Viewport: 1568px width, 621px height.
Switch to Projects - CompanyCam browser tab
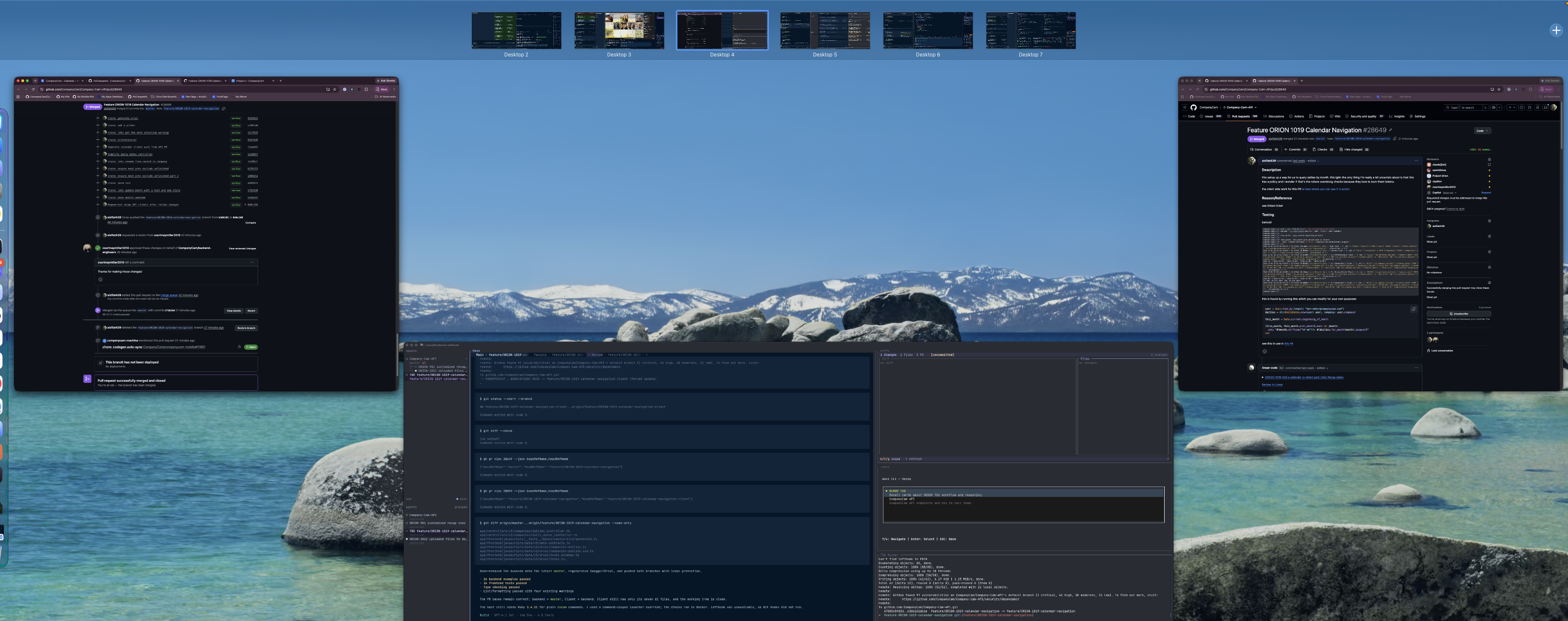(x=252, y=81)
